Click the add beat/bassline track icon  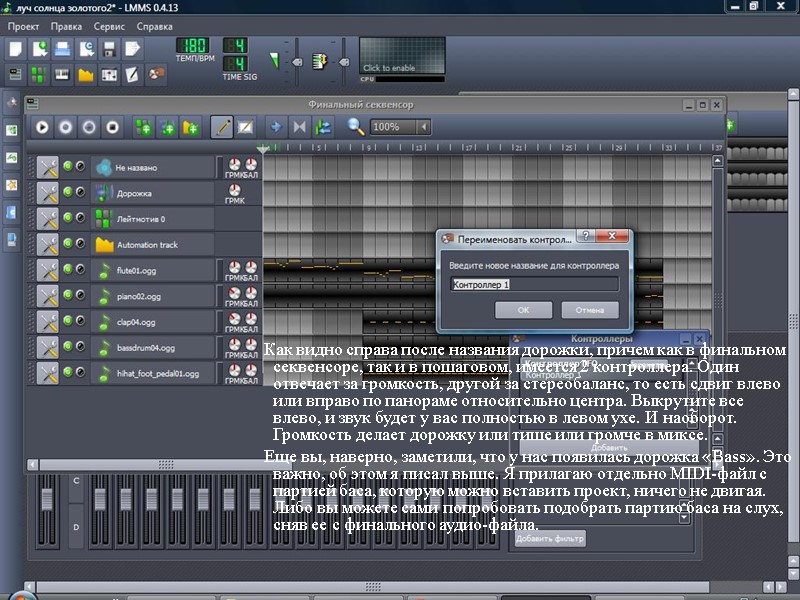[143, 127]
